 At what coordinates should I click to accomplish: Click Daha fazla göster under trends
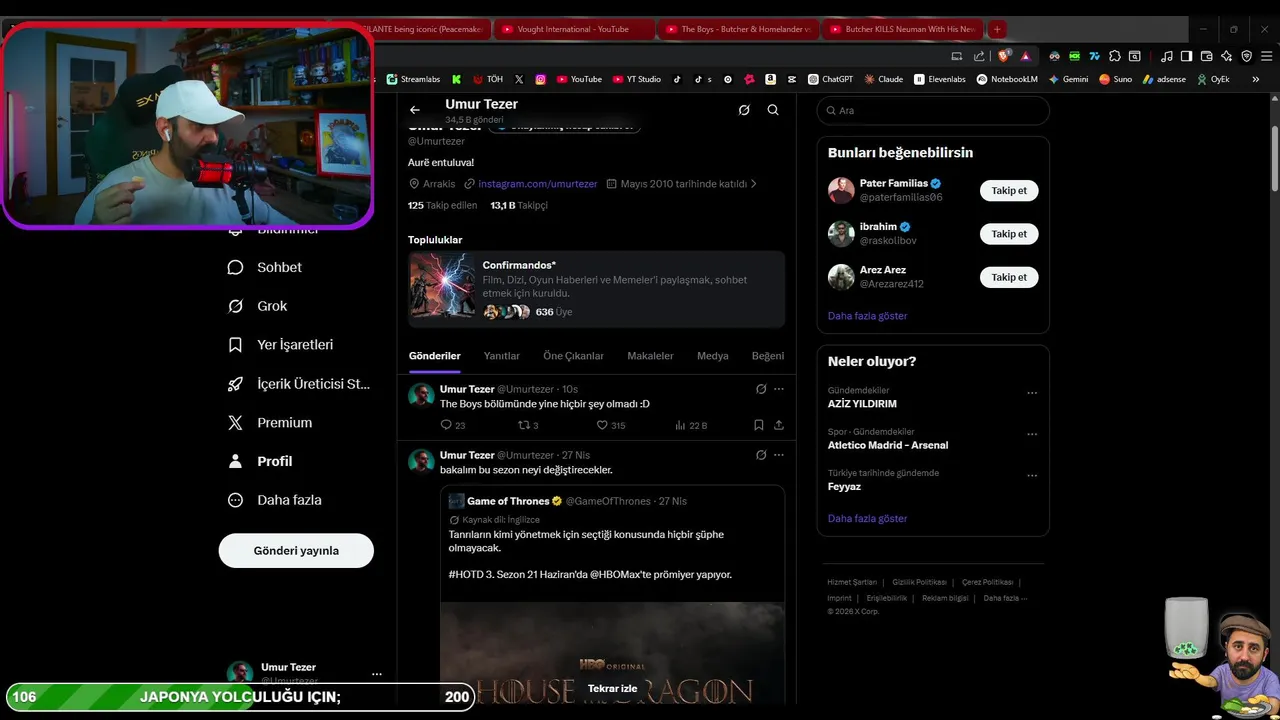click(x=867, y=519)
